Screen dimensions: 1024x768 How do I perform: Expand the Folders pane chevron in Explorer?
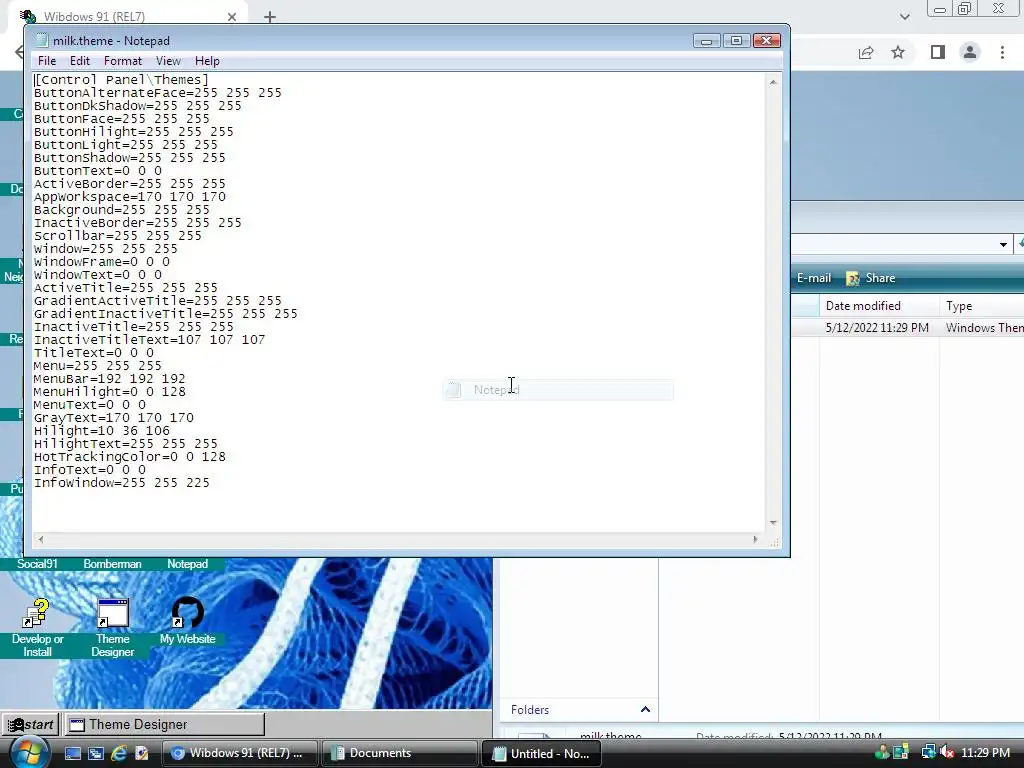coord(645,710)
